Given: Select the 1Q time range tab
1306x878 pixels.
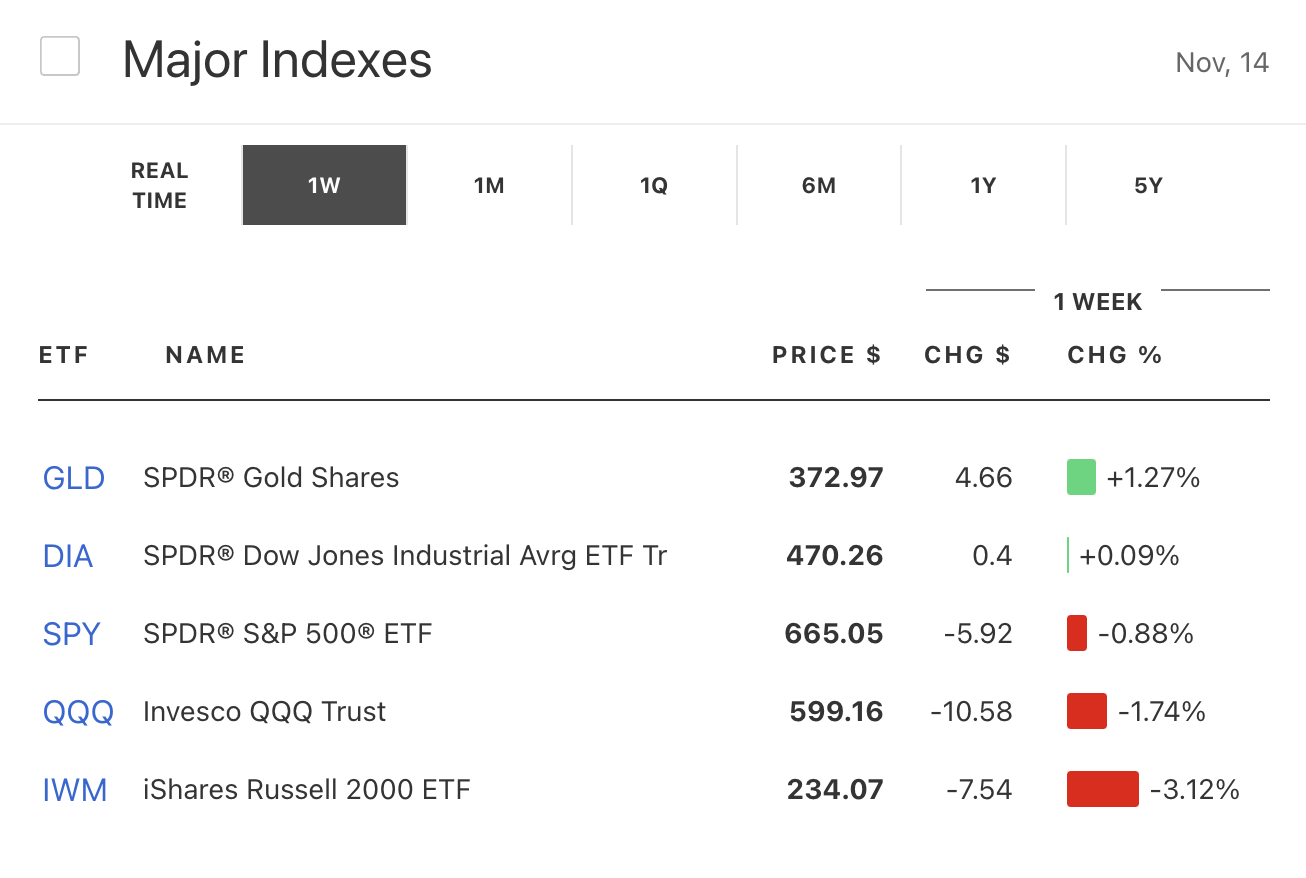Looking at the screenshot, I should point(654,186).
